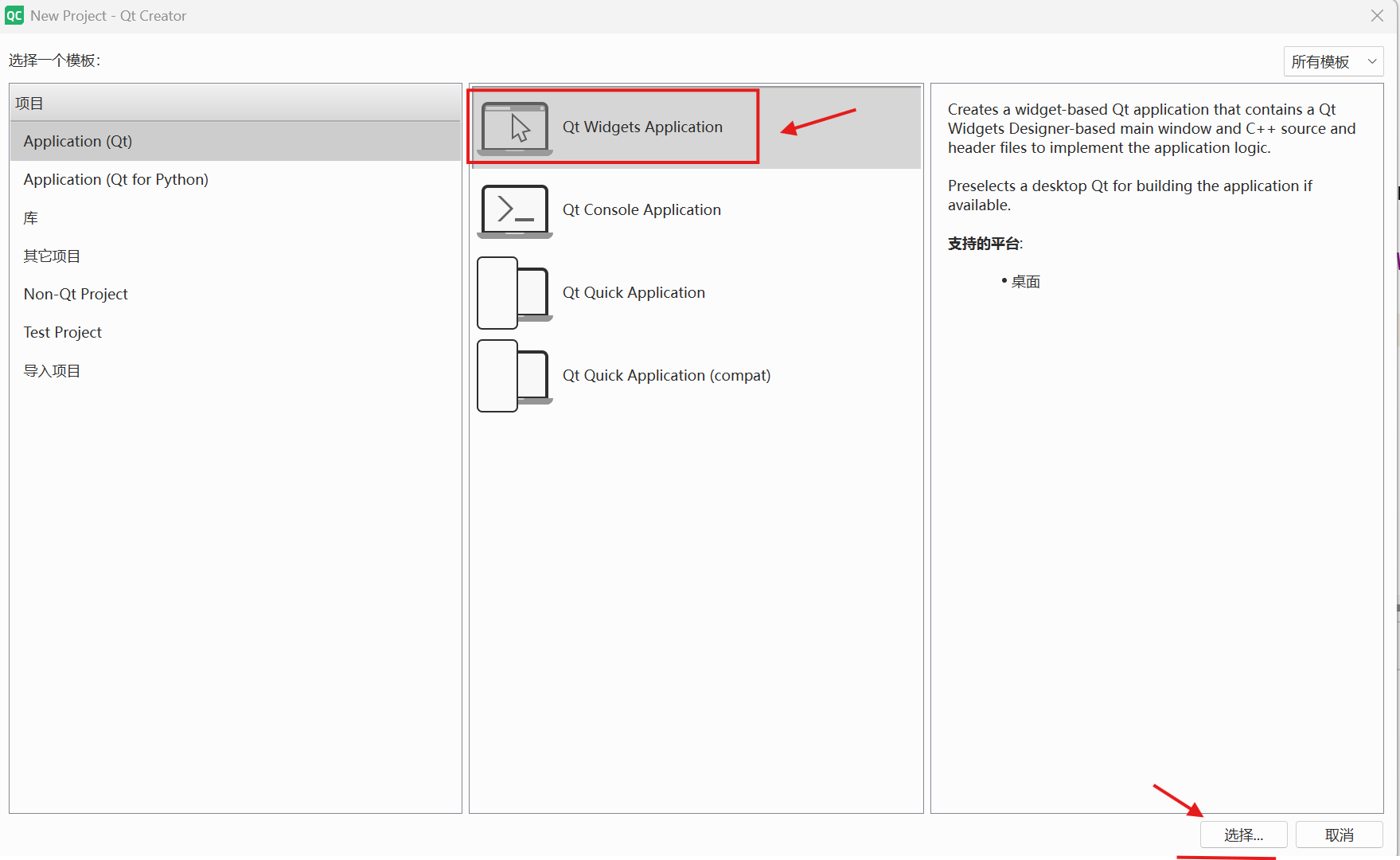Select the Non-Qt Project category

point(236,294)
